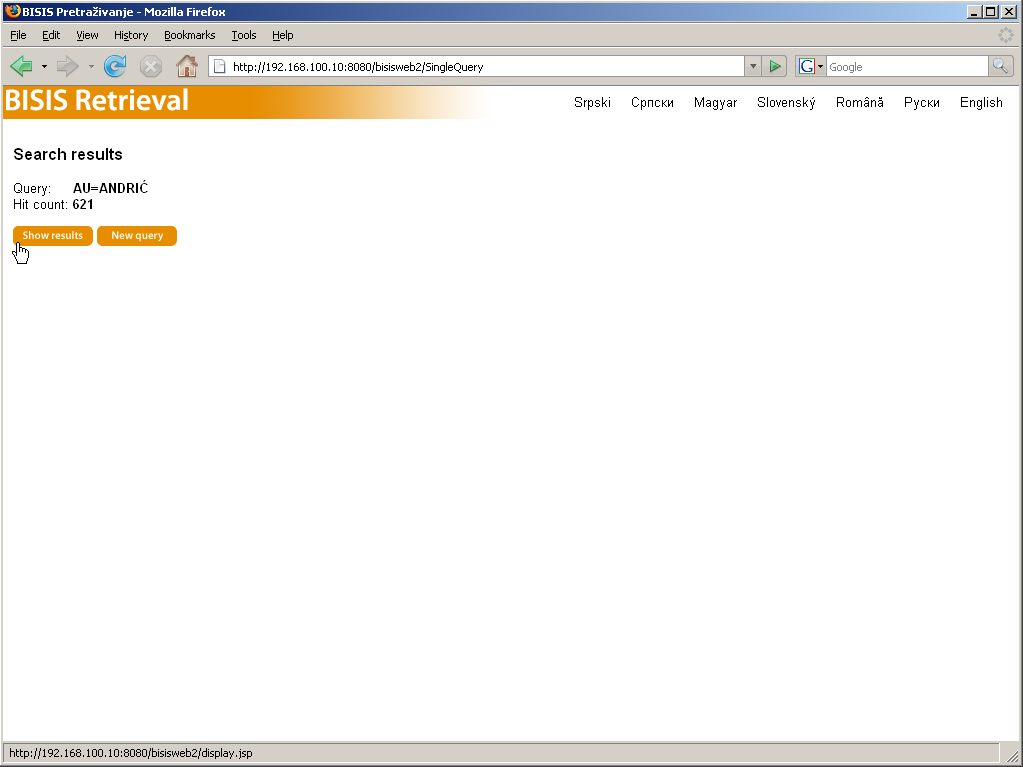Screen dimensions: 1023x767
Task: Click the query text AU=ANDRIĆ
Action: pyautogui.click(x=110, y=188)
